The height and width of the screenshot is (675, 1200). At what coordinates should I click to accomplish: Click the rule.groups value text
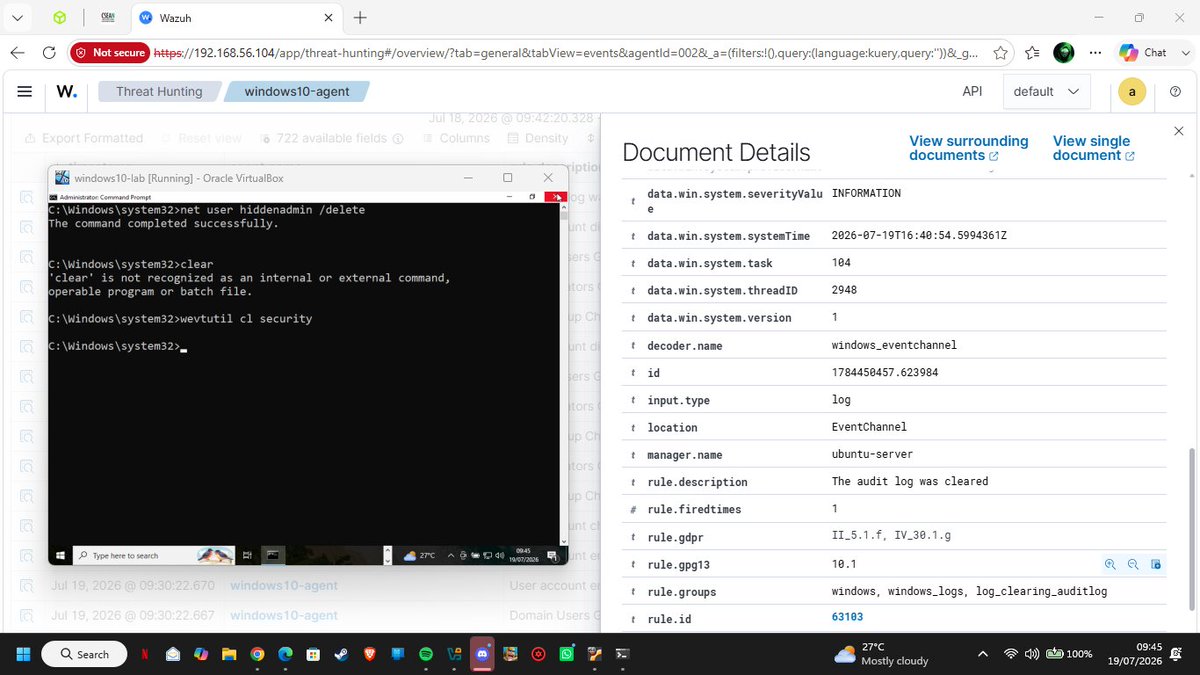tap(969, 591)
